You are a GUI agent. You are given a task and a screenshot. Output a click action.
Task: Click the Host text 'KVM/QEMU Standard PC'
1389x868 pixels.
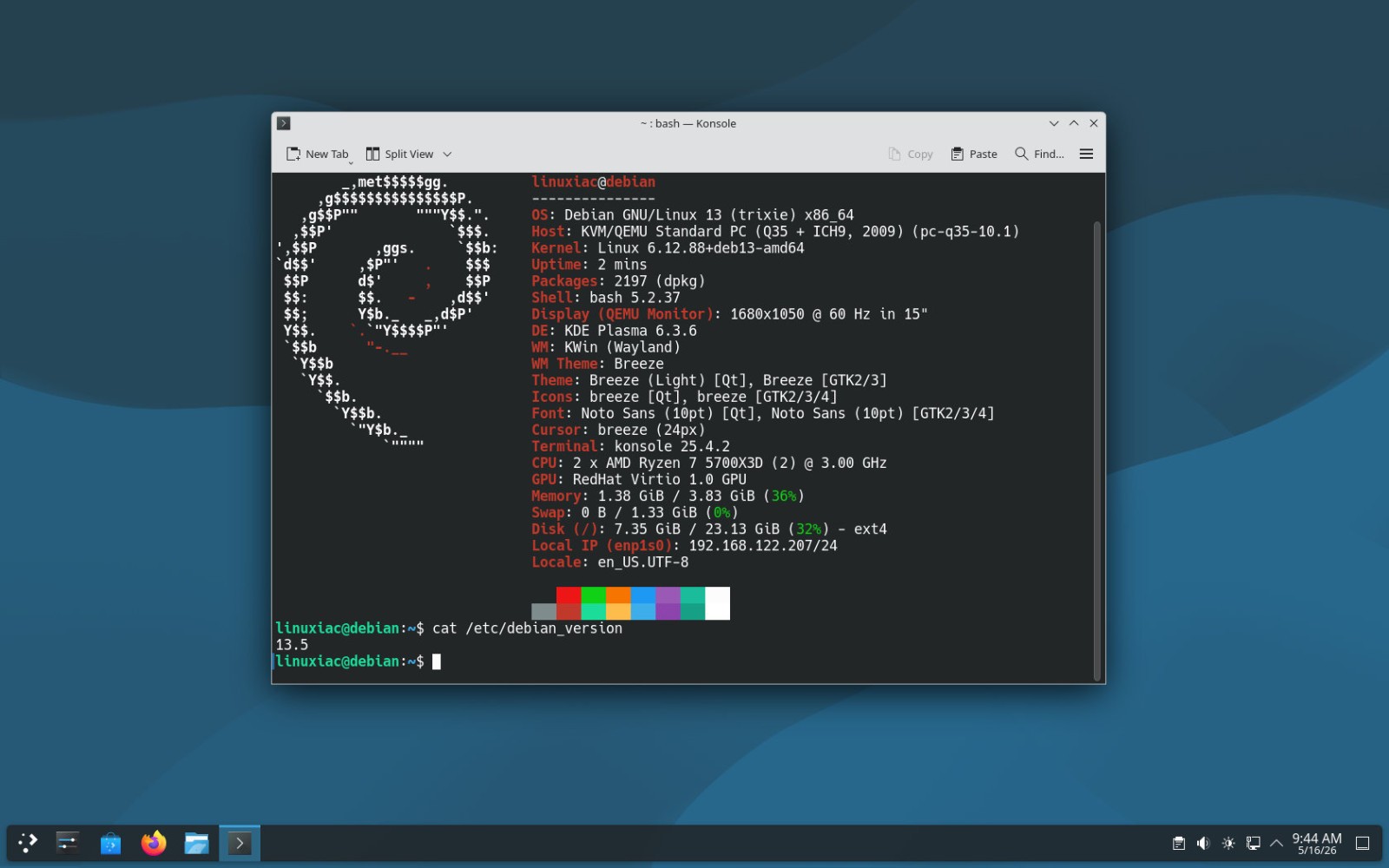(663, 232)
